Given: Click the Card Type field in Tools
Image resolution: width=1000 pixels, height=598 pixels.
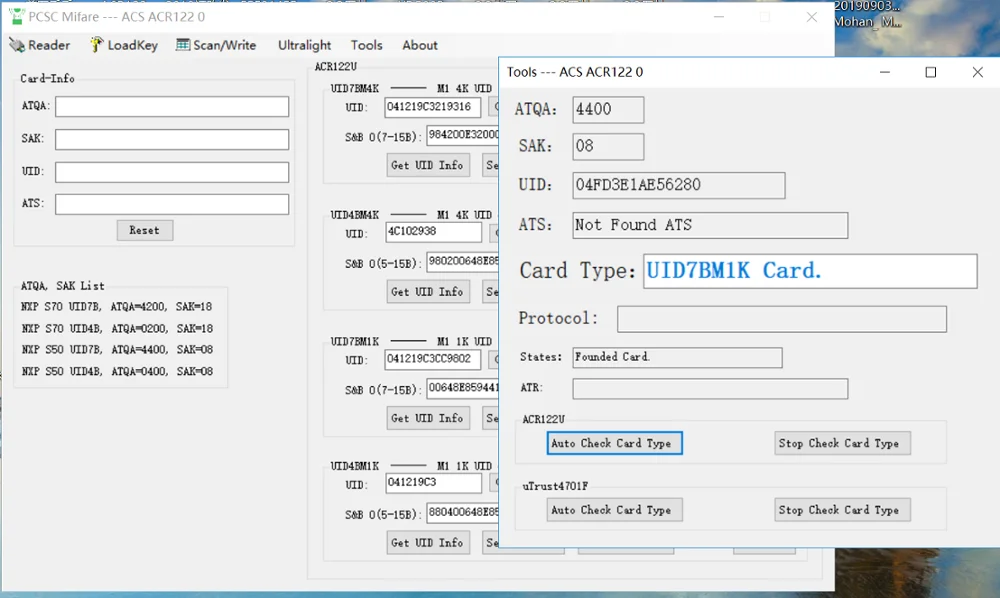Looking at the screenshot, I should 810,271.
